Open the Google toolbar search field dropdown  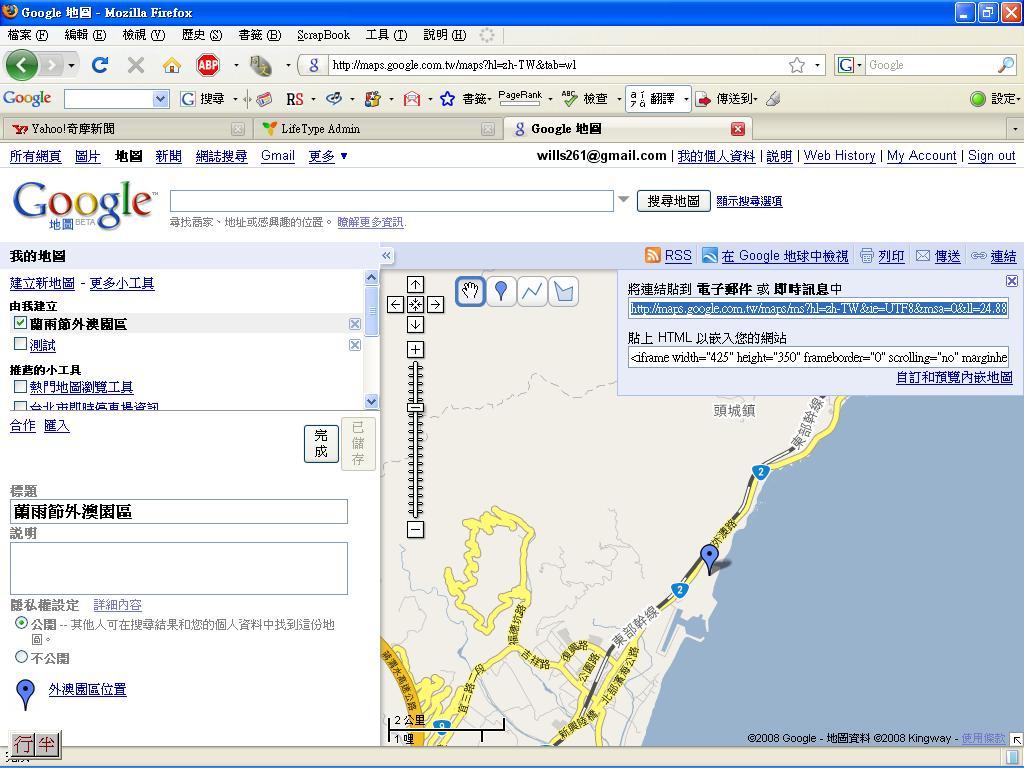[x=160, y=99]
